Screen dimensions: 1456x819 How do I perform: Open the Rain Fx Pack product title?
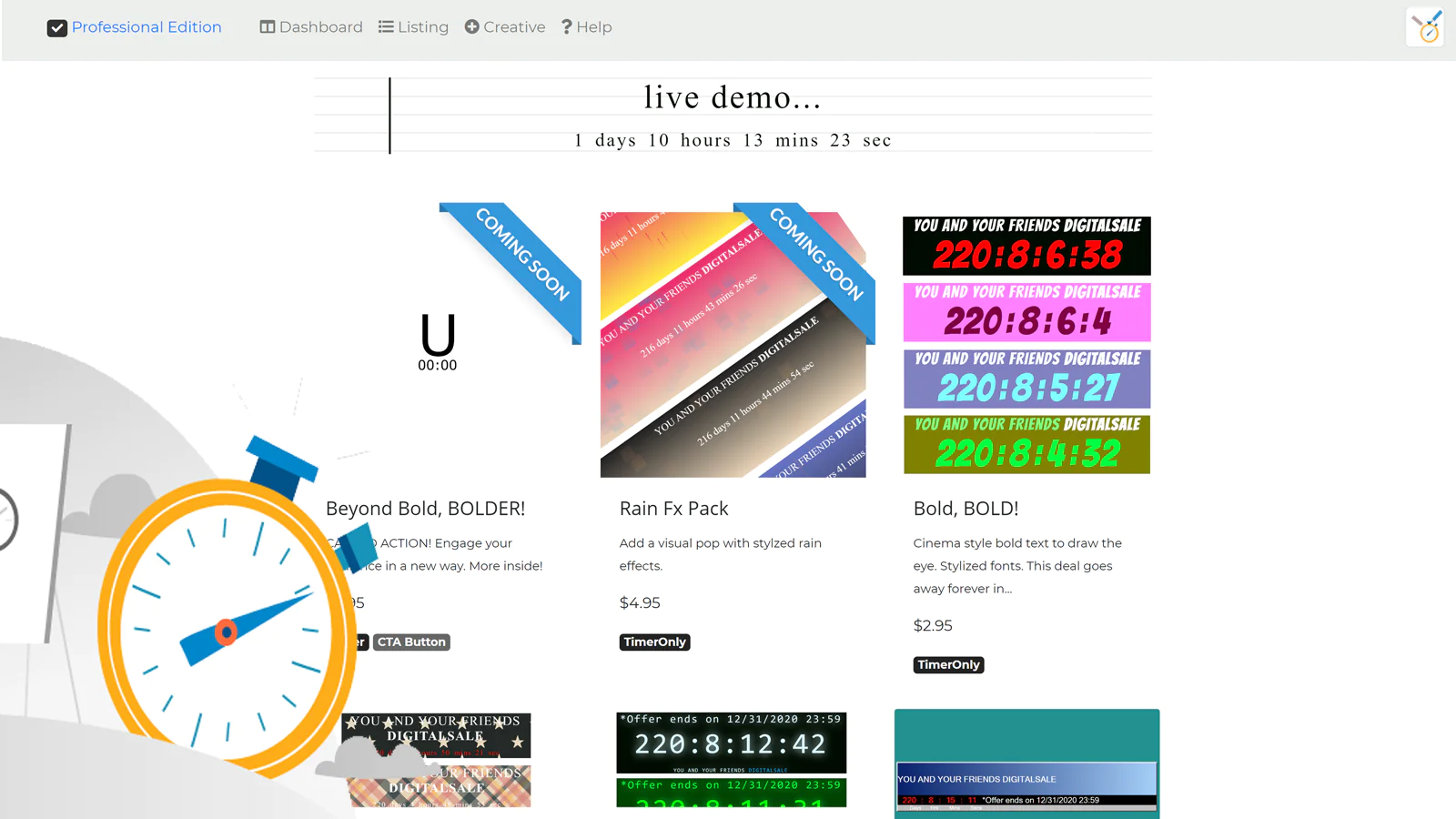[674, 509]
